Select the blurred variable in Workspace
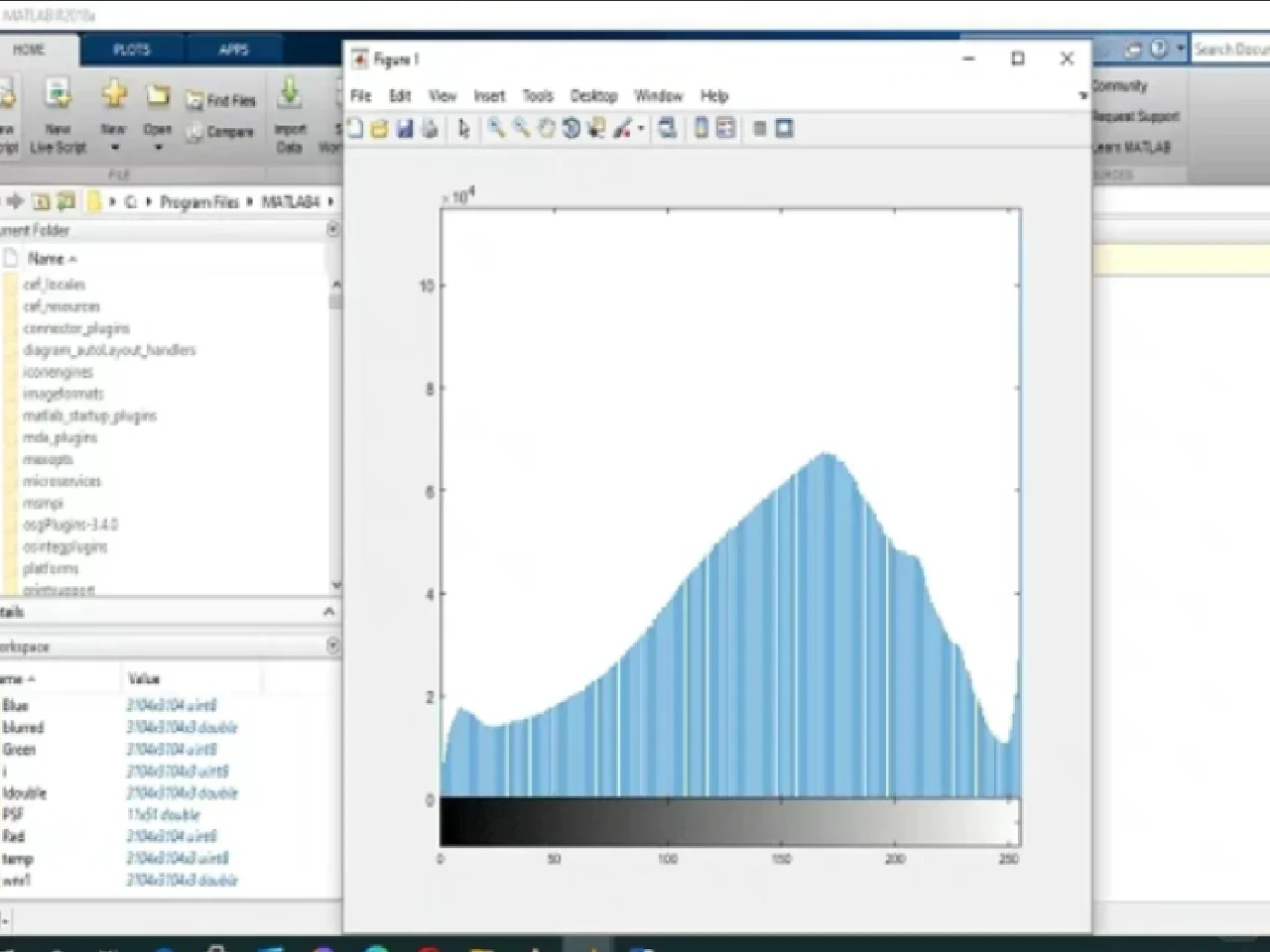 [23, 728]
